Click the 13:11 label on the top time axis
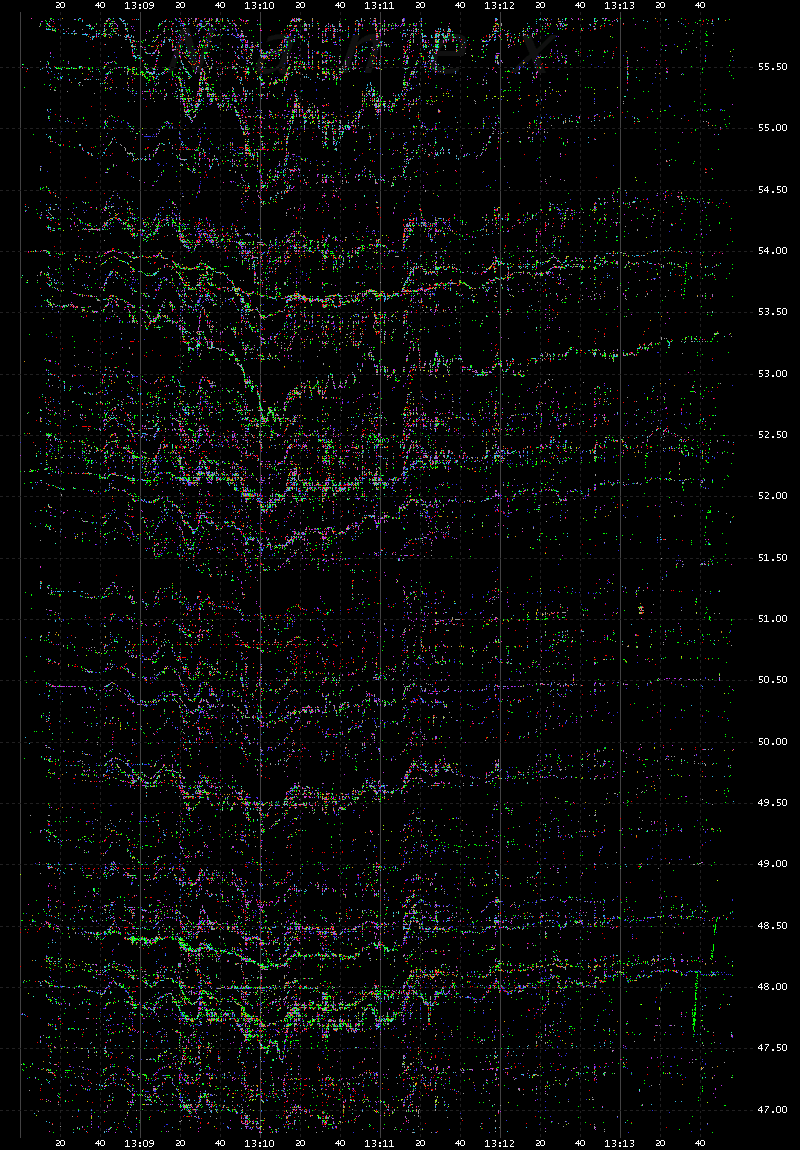The height and width of the screenshot is (1150, 800). coord(380,5)
